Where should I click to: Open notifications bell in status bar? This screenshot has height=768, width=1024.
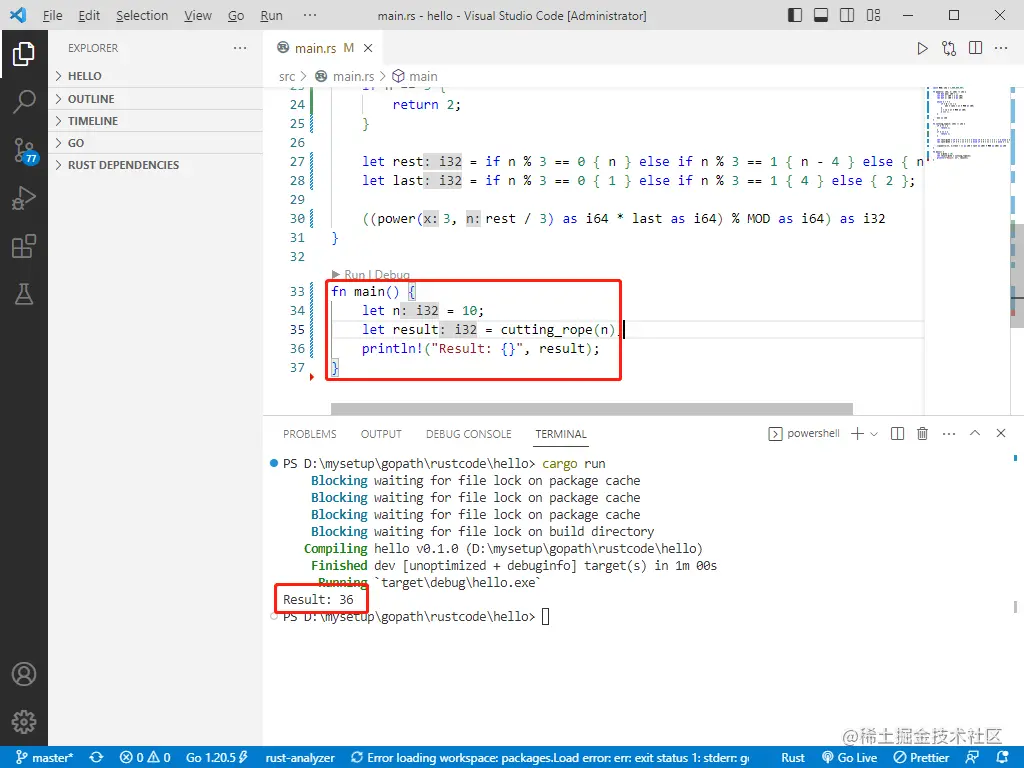tap(1002, 758)
